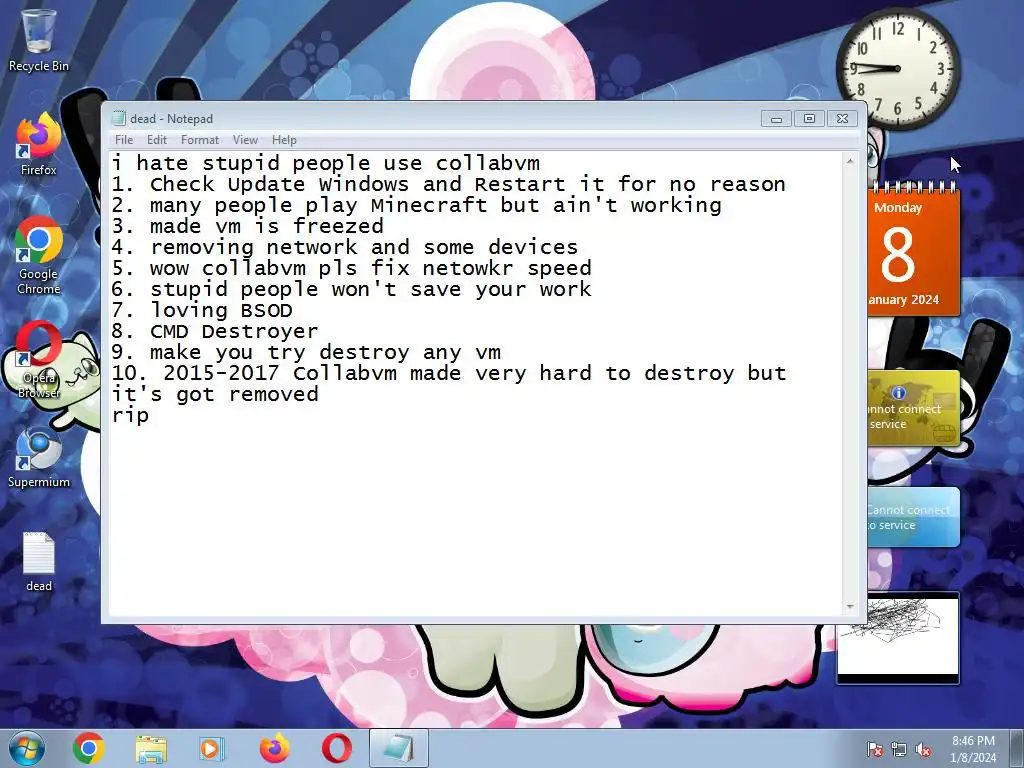1024x768 pixels.
Task: Close the dead - Notepad window
Action: point(842,118)
